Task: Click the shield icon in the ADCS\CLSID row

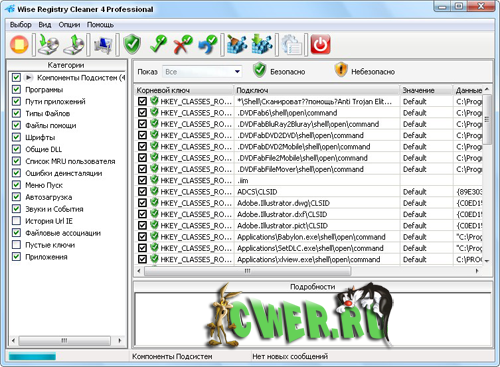Action: coord(154,191)
